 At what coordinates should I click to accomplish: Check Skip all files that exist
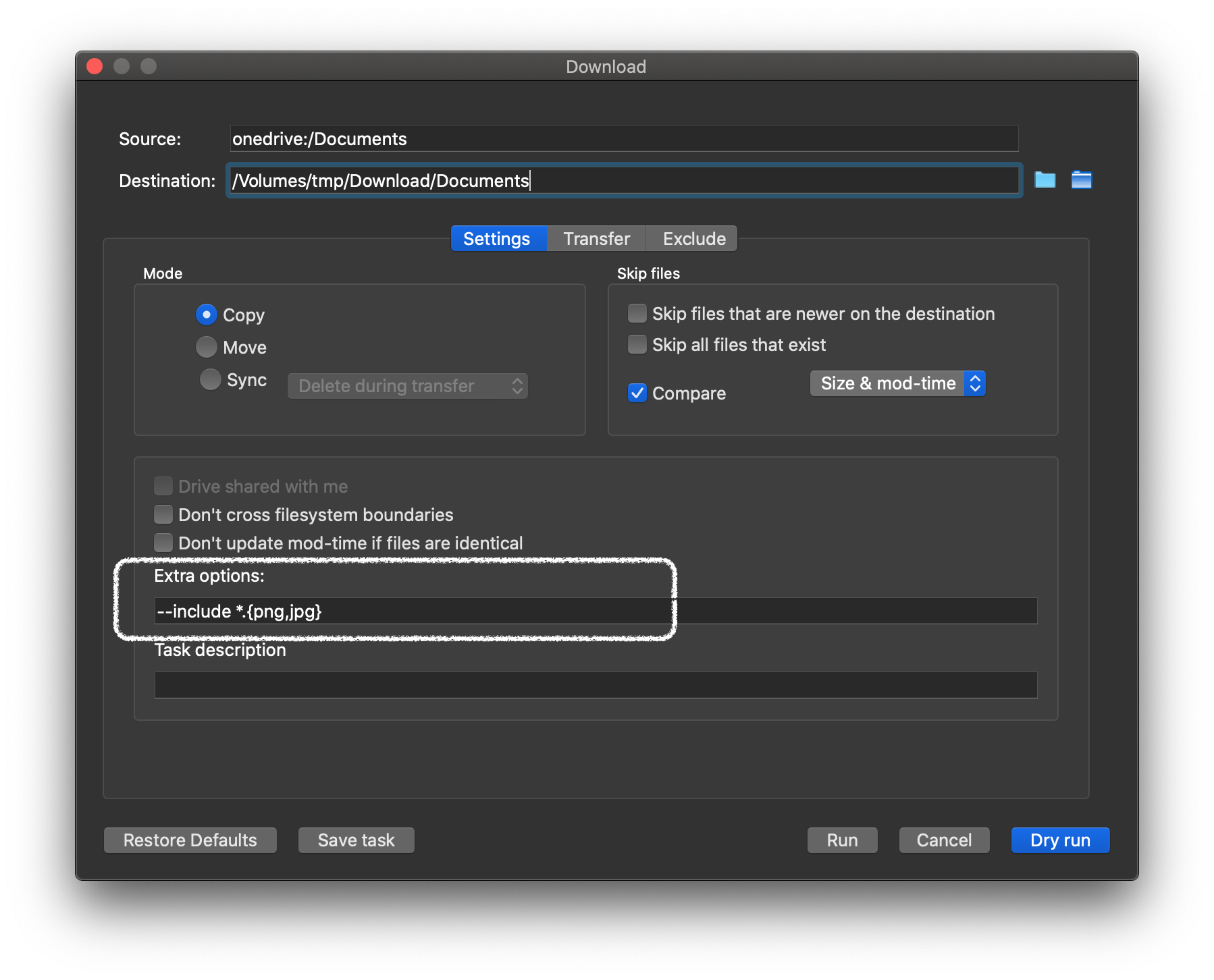tap(637, 344)
